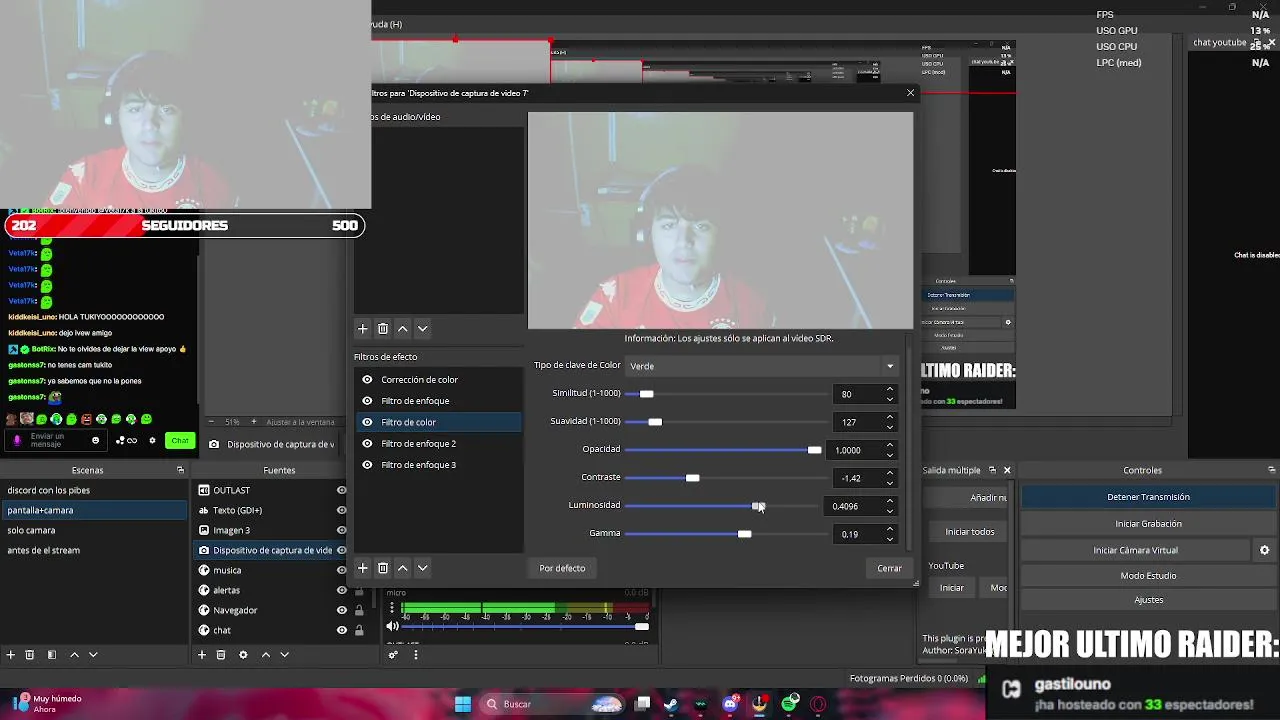The width and height of the screenshot is (1280, 720).
Task: Increase Similitud value with up arrow
Action: [x=889, y=389]
